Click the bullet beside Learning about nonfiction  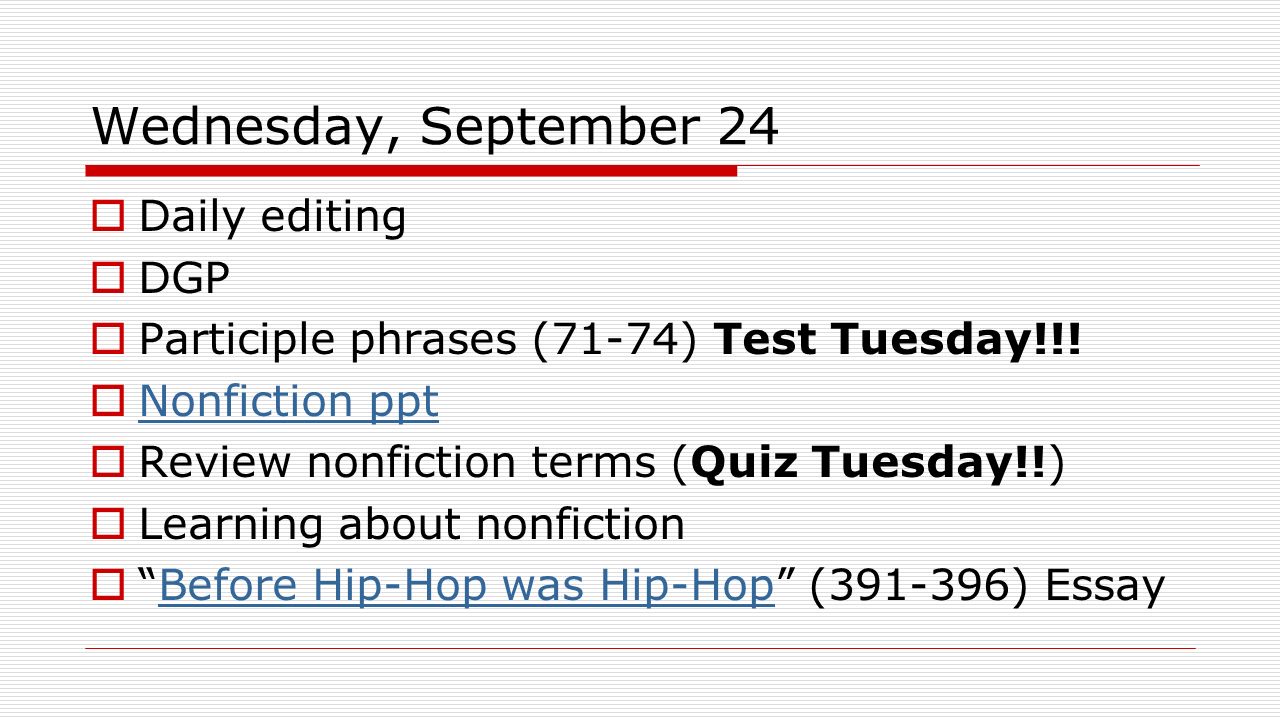pyautogui.click(x=107, y=524)
